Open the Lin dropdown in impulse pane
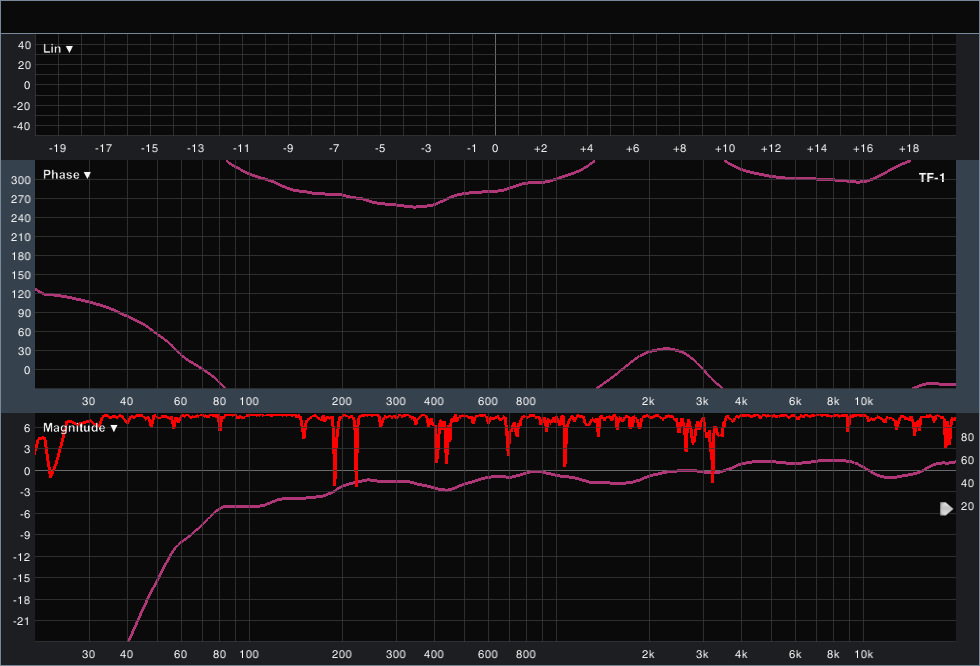 pyautogui.click(x=58, y=49)
